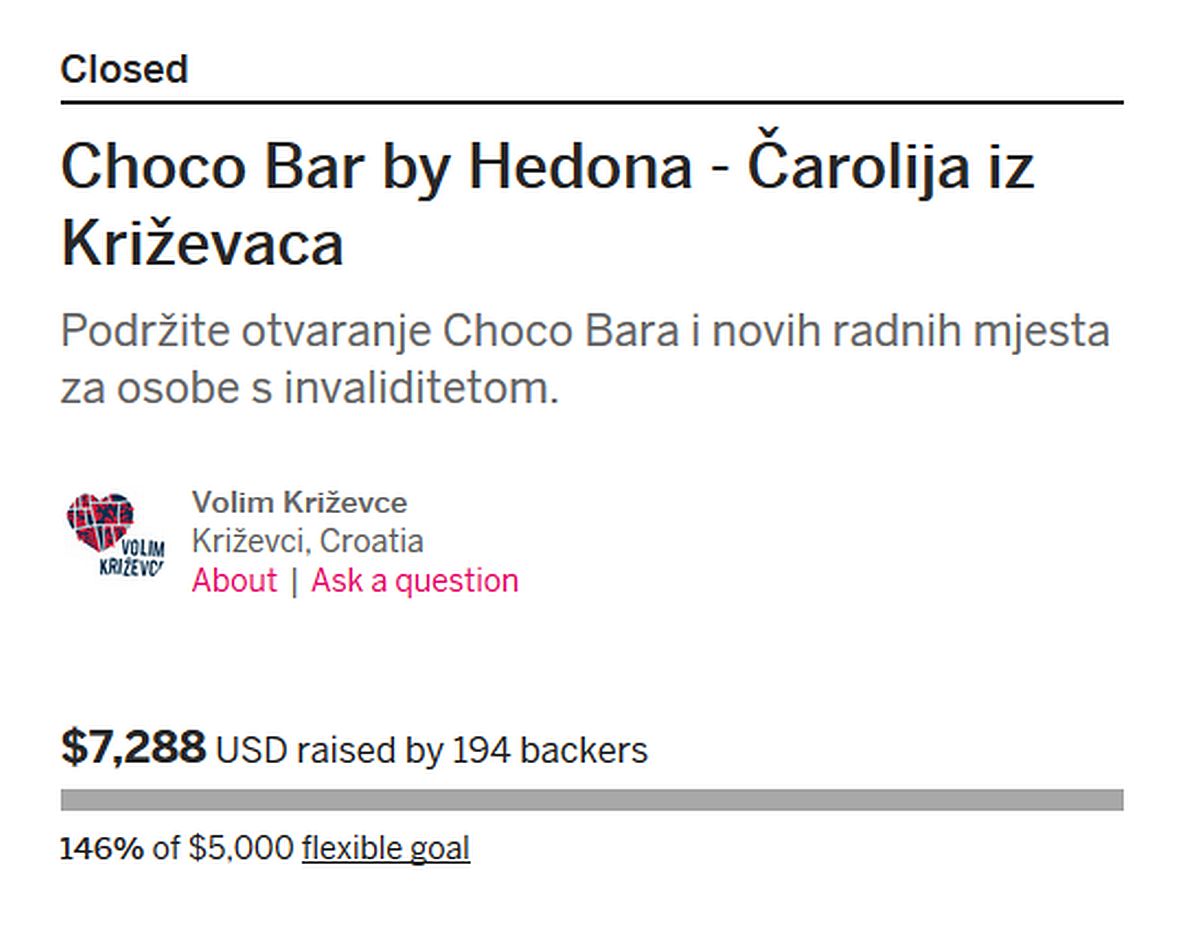Viewport: 1200px width, 931px height.
Task: Click the za osobe s invaliditetom line
Action: (x=309, y=388)
